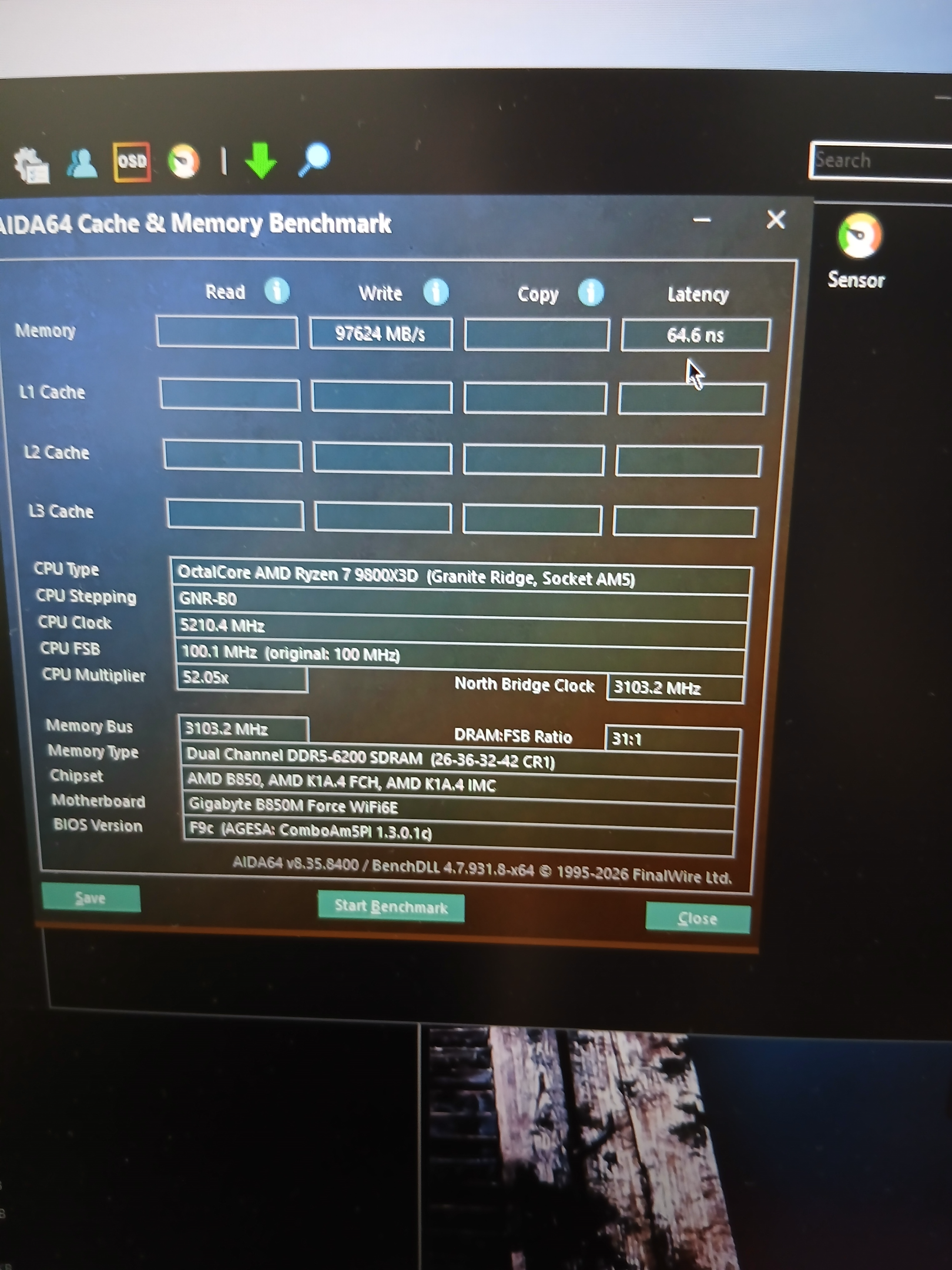Click the Memory Write result 97624 MB/s
This screenshot has width=952, height=1270.
381,334
